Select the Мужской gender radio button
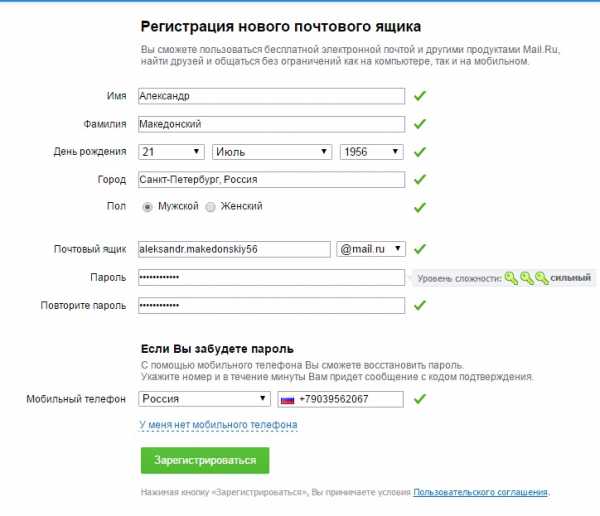Screen dimensions: 600x516 coord(147,207)
